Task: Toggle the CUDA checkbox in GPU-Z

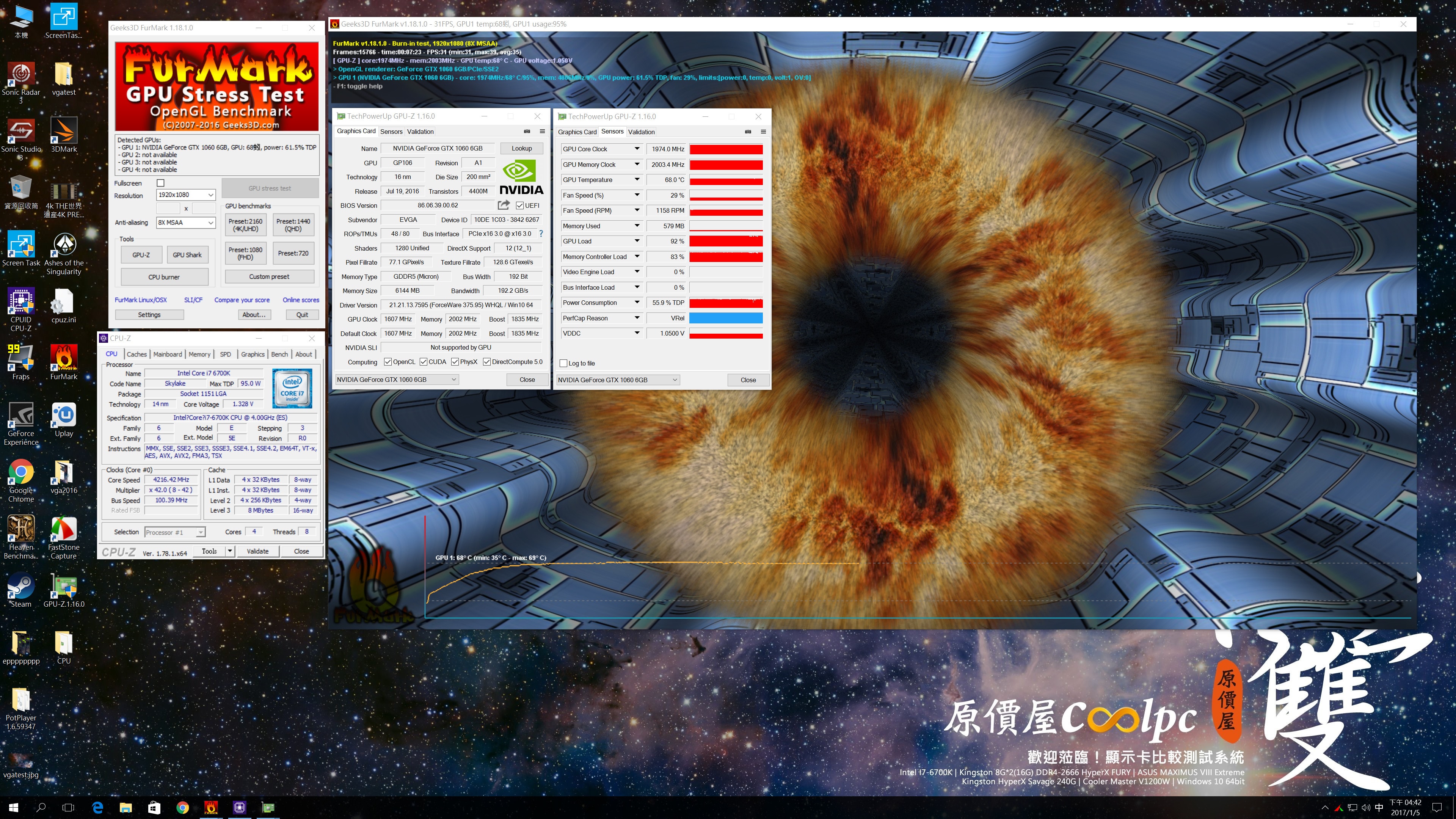Action: 424,362
